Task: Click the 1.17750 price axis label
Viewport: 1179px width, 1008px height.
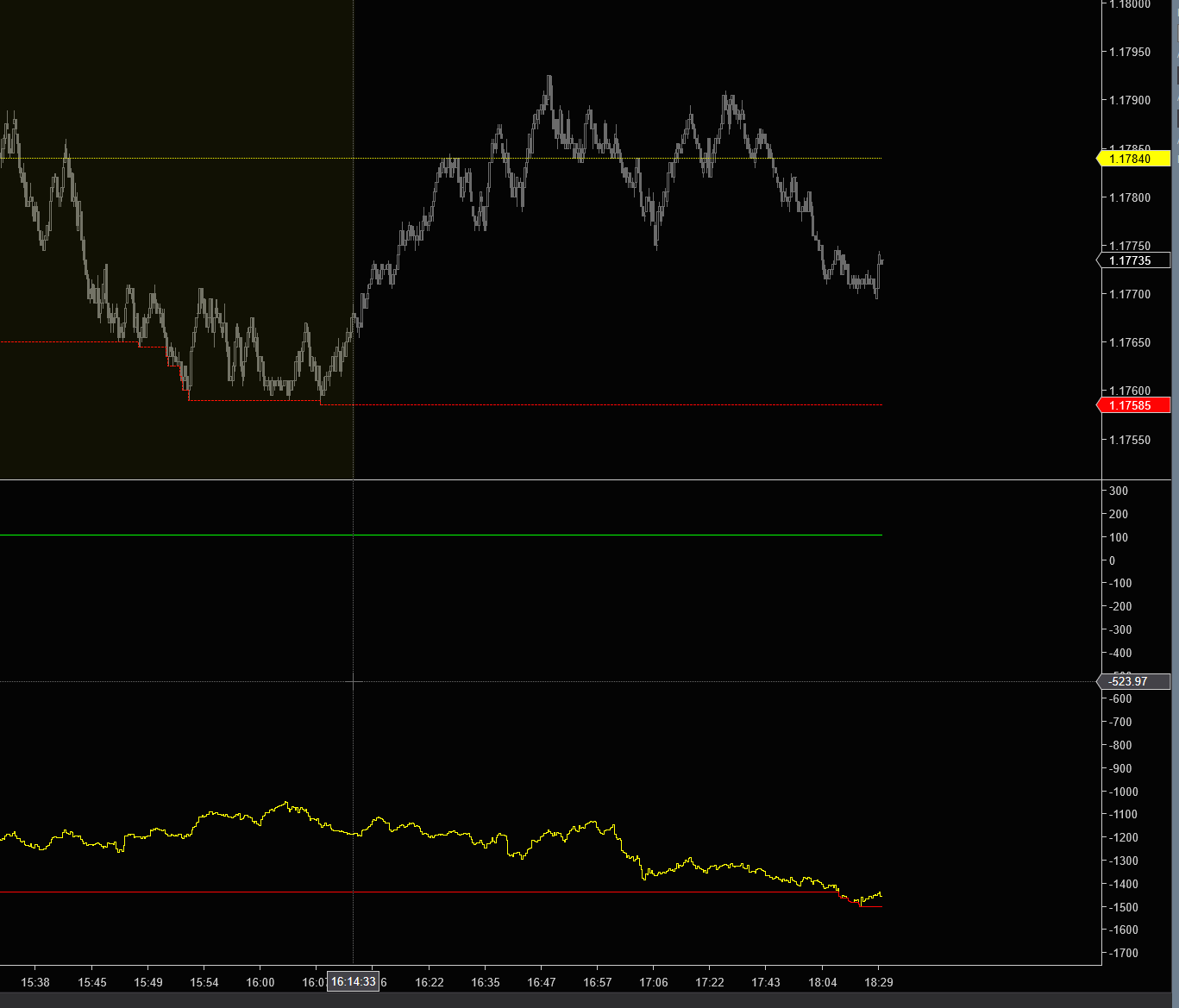Action: 1130,246
